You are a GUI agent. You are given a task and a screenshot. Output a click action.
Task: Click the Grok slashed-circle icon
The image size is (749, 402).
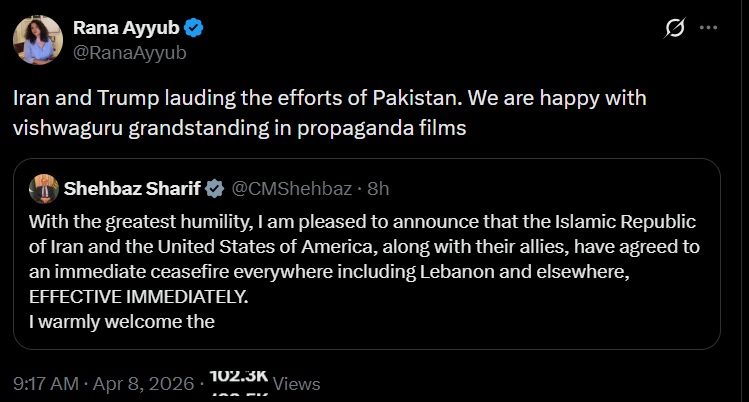675,29
